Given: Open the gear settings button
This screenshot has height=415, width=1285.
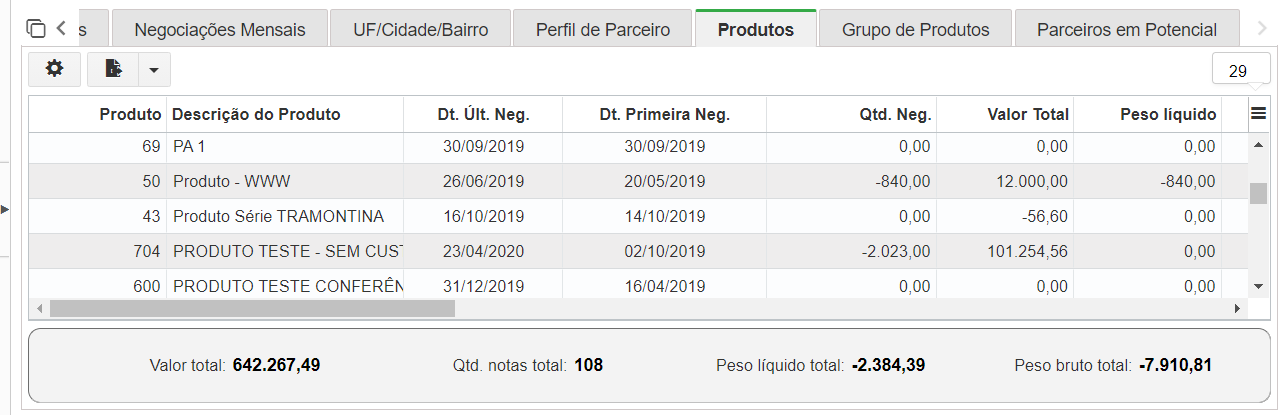Looking at the screenshot, I should [x=54, y=69].
